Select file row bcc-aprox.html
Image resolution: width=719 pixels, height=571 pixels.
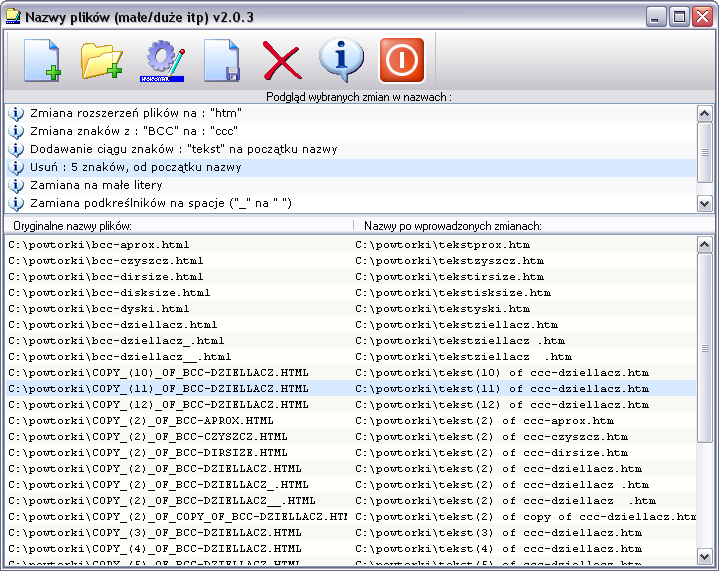(98, 244)
